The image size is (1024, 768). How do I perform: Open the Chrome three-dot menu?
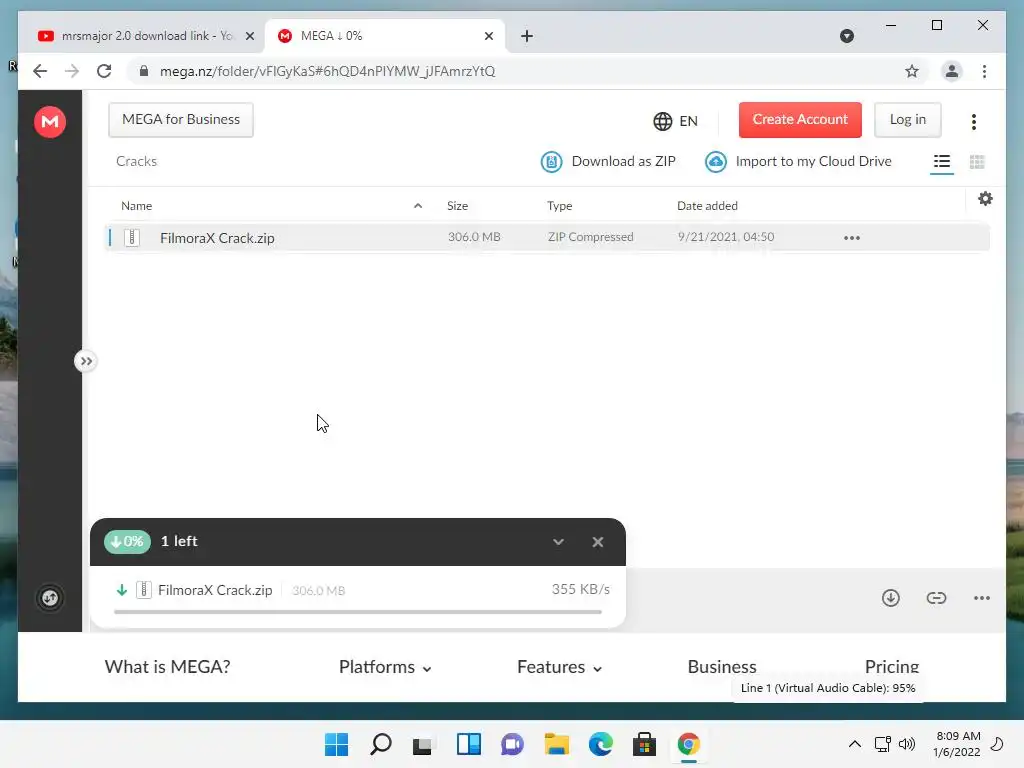pyautogui.click(x=984, y=71)
